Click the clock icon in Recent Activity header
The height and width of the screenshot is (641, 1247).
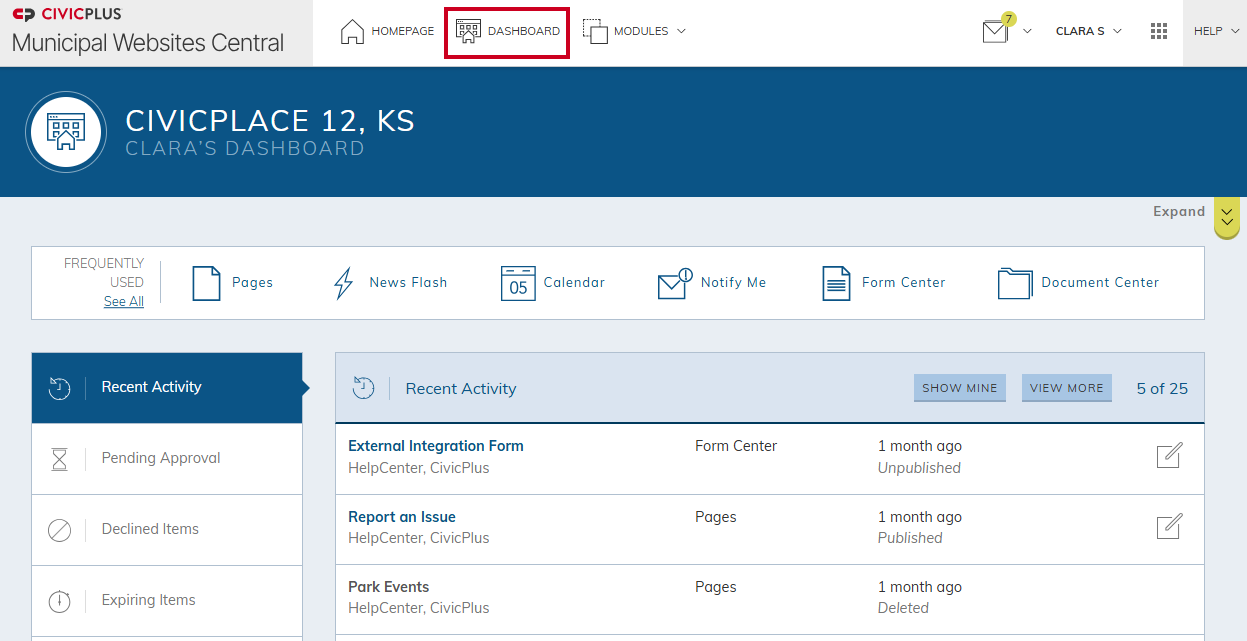[x=364, y=388]
